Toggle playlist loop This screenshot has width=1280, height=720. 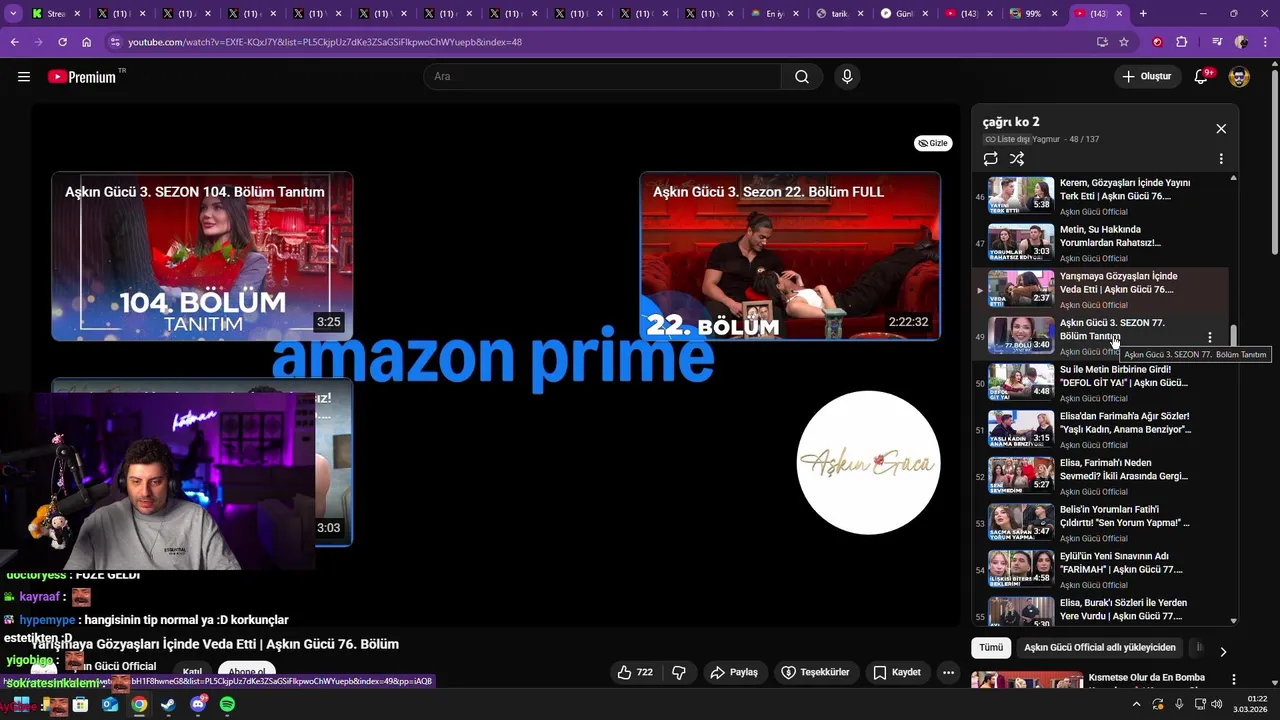(x=991, y=159)
